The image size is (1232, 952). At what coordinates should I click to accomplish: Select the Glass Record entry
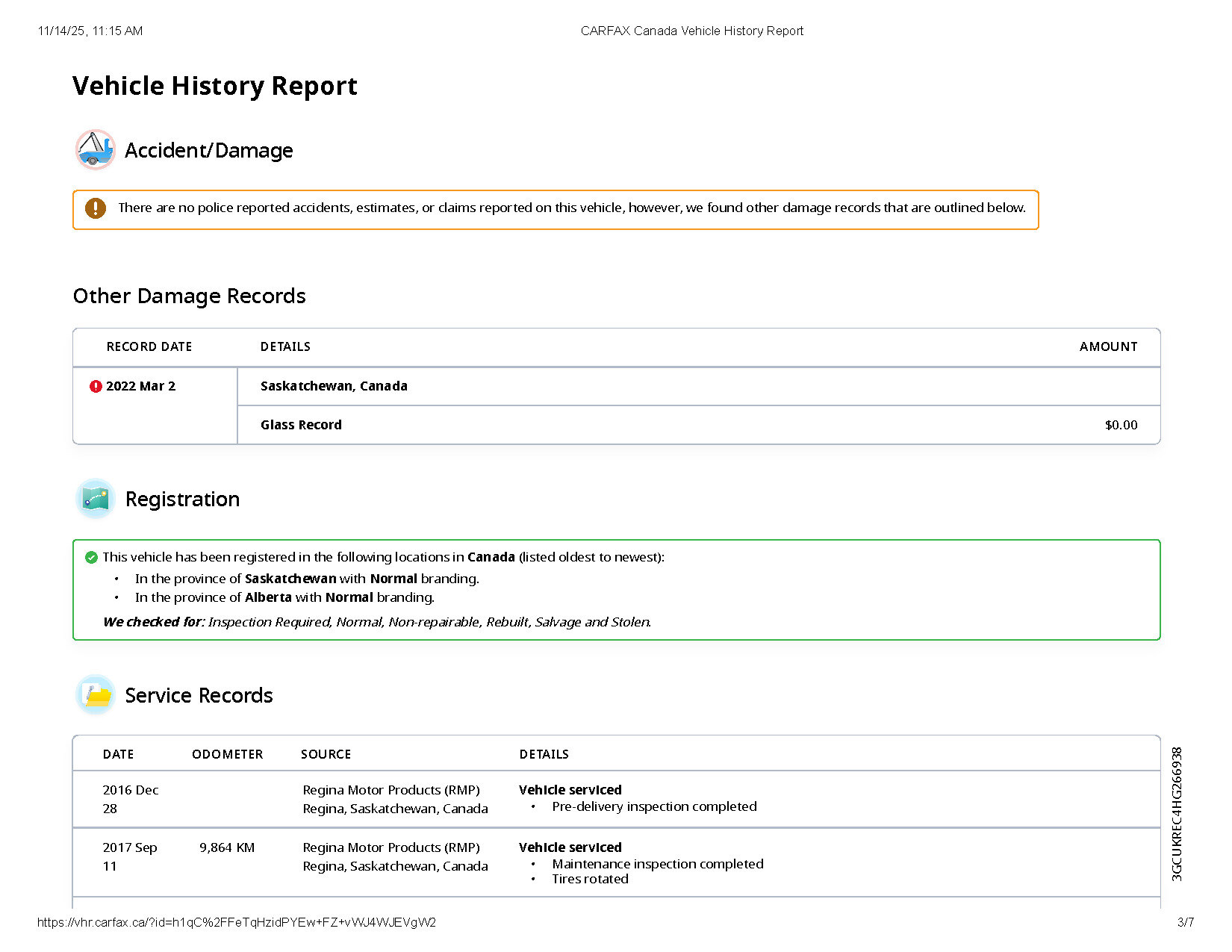click(x=301, y=425)
